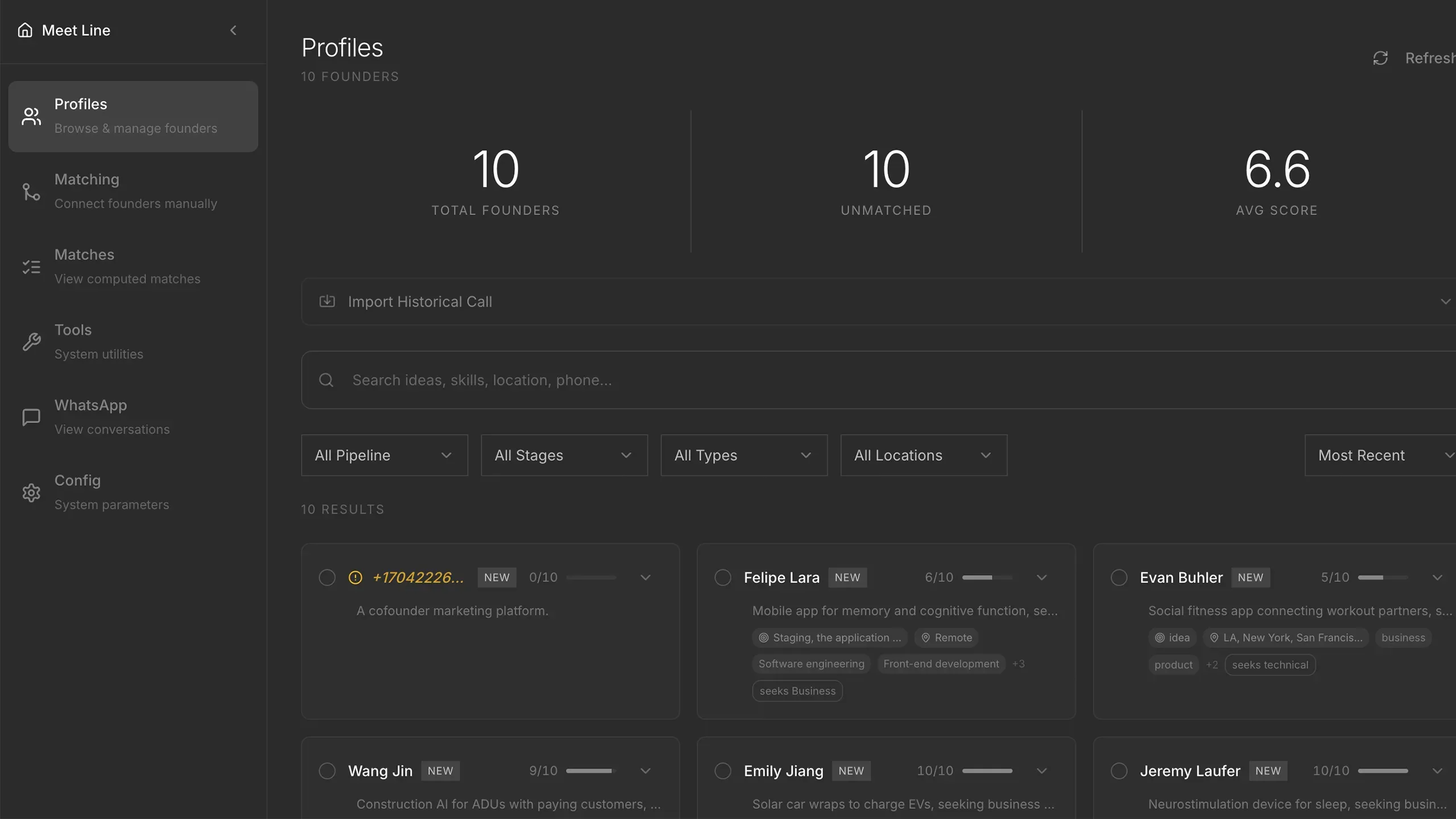Click the Config gear icon in sidebar

[31, 493]
